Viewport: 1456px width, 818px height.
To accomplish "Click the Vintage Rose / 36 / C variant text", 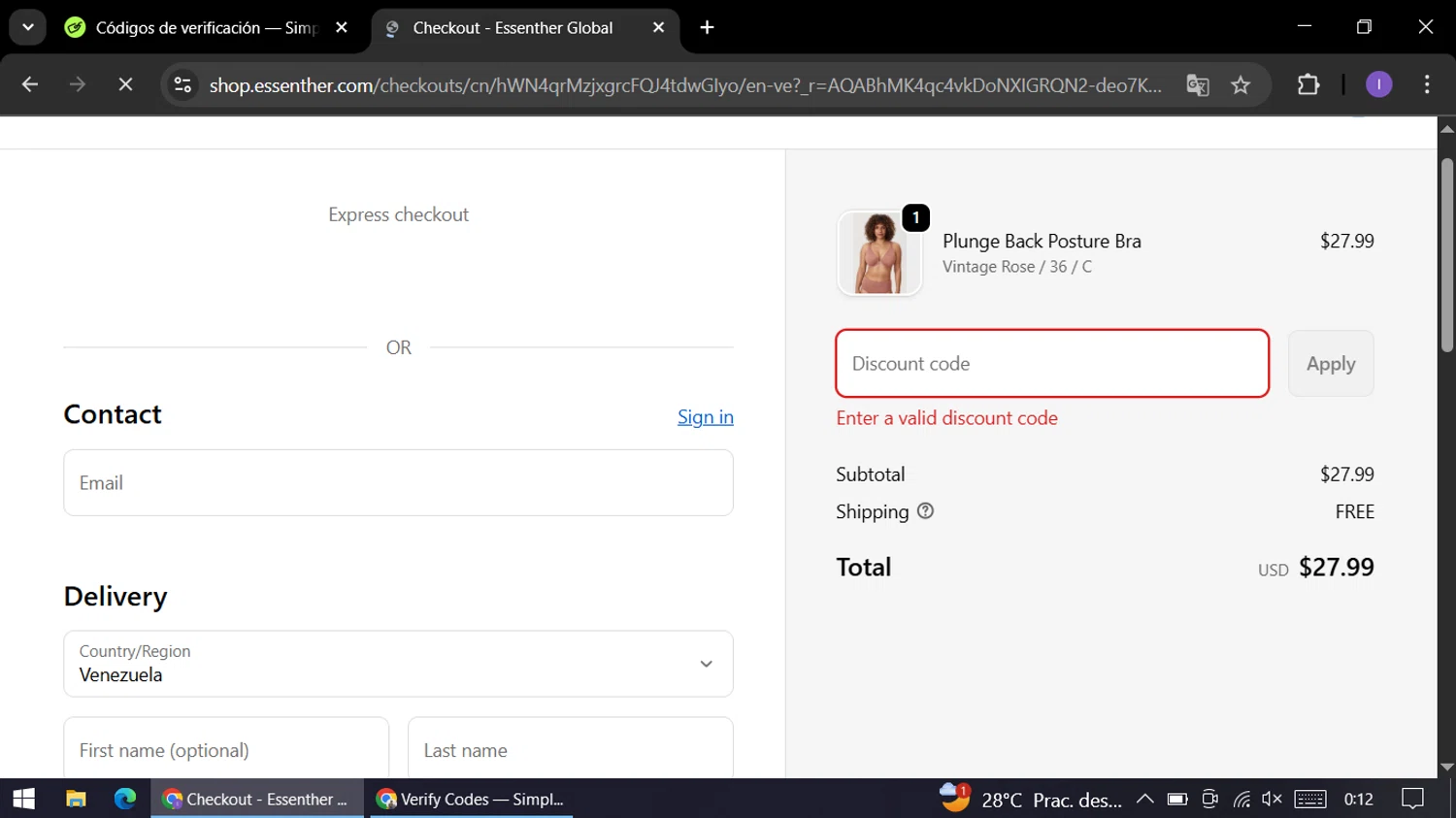I will (x=1017, y=267).
